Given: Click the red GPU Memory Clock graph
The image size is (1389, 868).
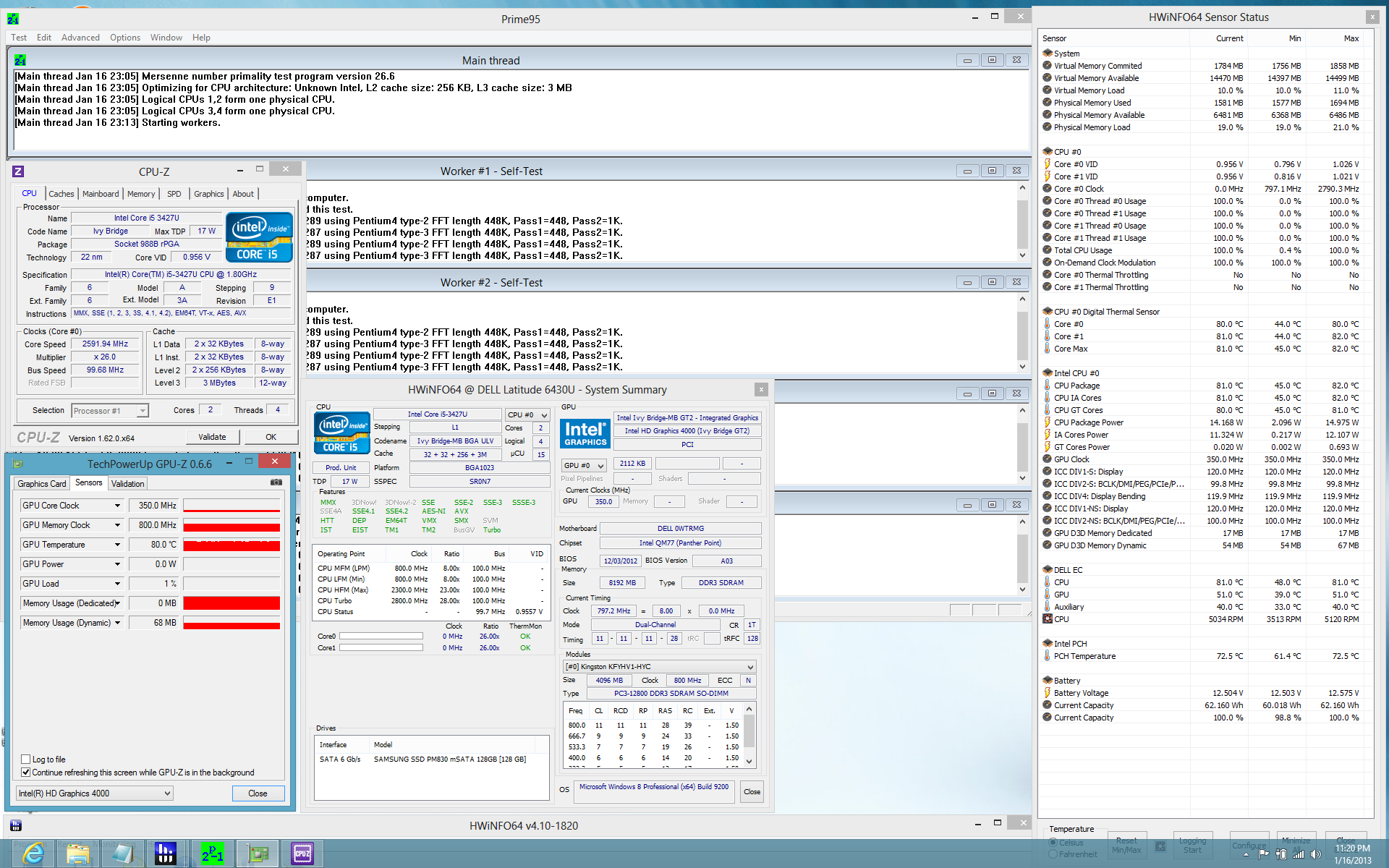Looking at the screenshot, I should [x=231, y=526].
